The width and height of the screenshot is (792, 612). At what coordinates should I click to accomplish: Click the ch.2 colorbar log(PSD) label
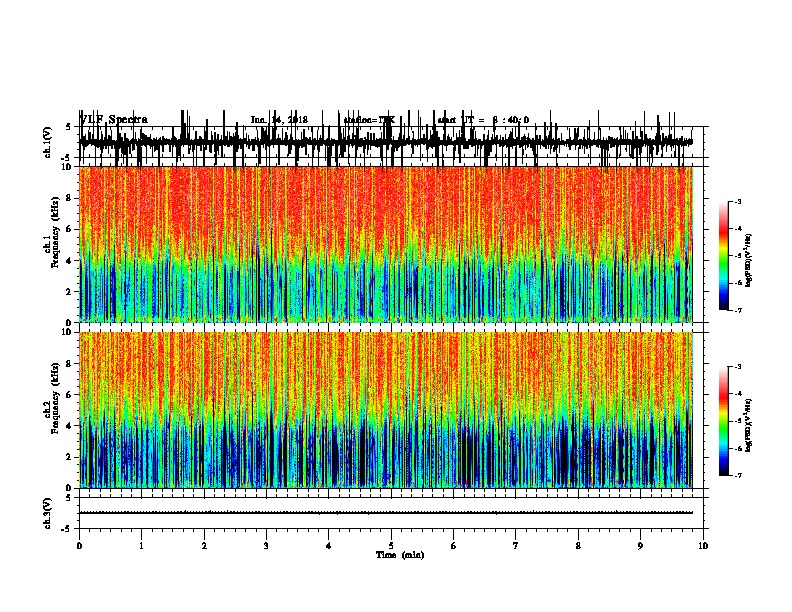749,425
